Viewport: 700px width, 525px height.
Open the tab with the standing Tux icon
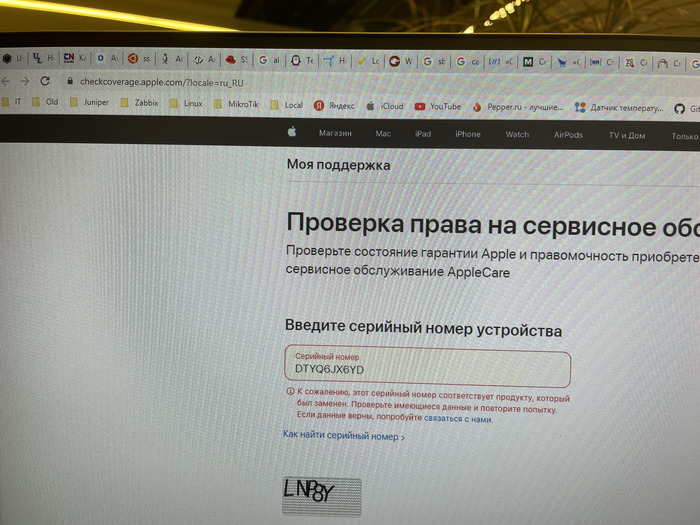[172, 59]
